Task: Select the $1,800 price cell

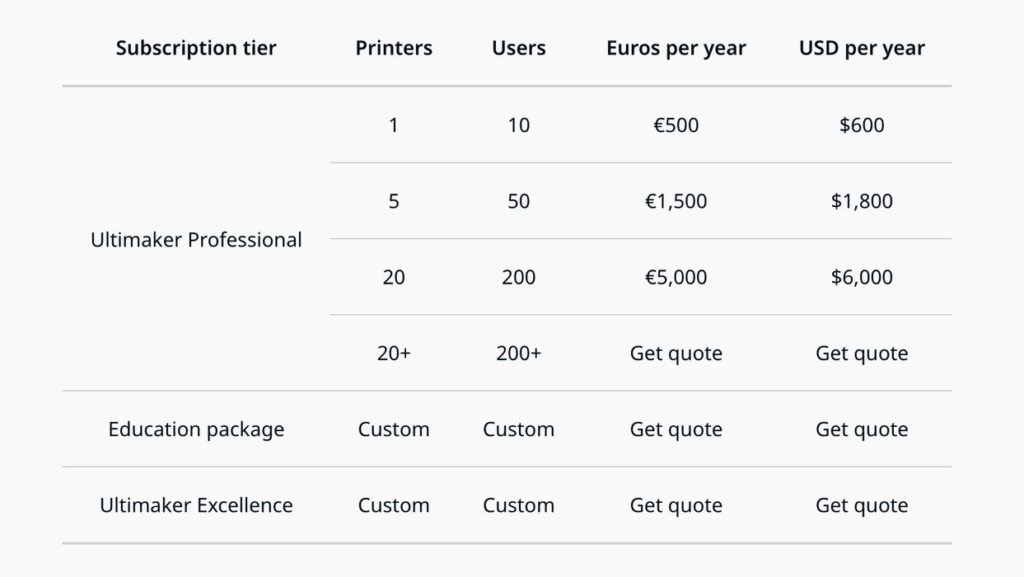Action: 861,201
